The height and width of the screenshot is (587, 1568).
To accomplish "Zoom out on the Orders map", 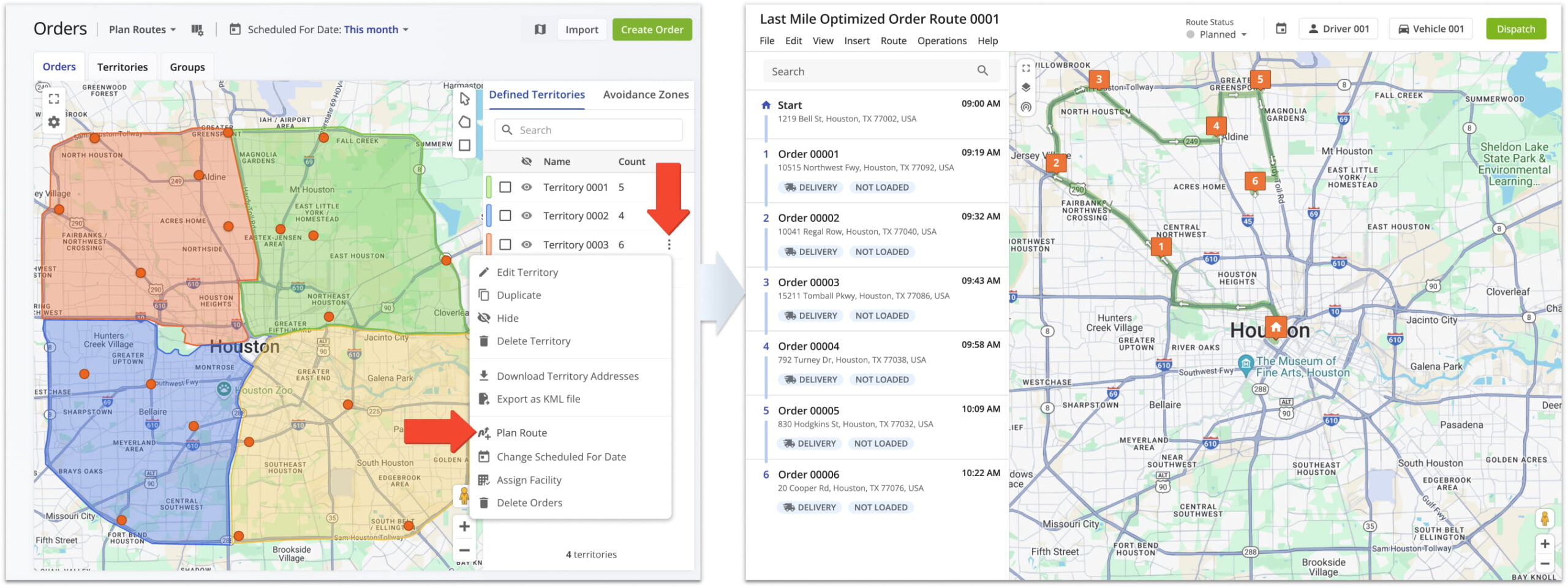I will click(464, 550).
